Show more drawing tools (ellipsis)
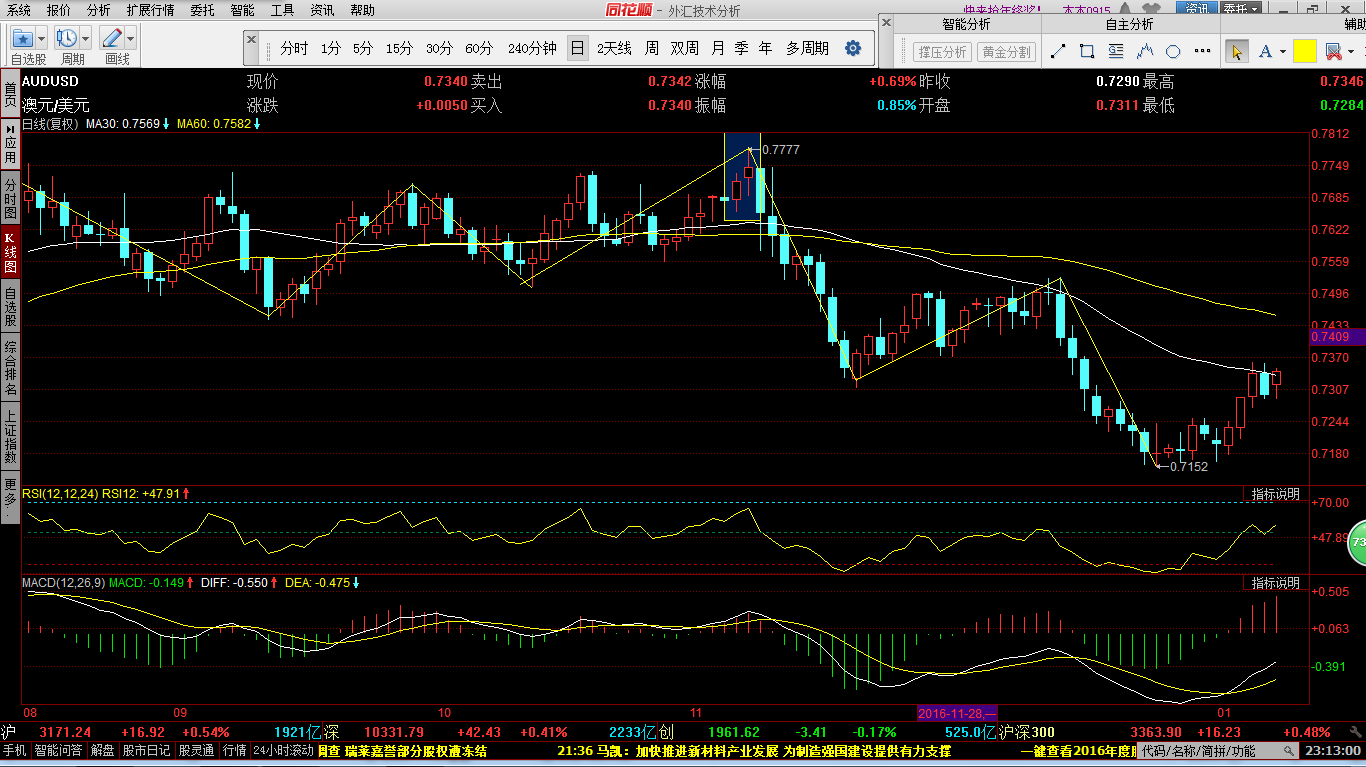This screenshot has width=1366, height=767. tap(1202, 51)
